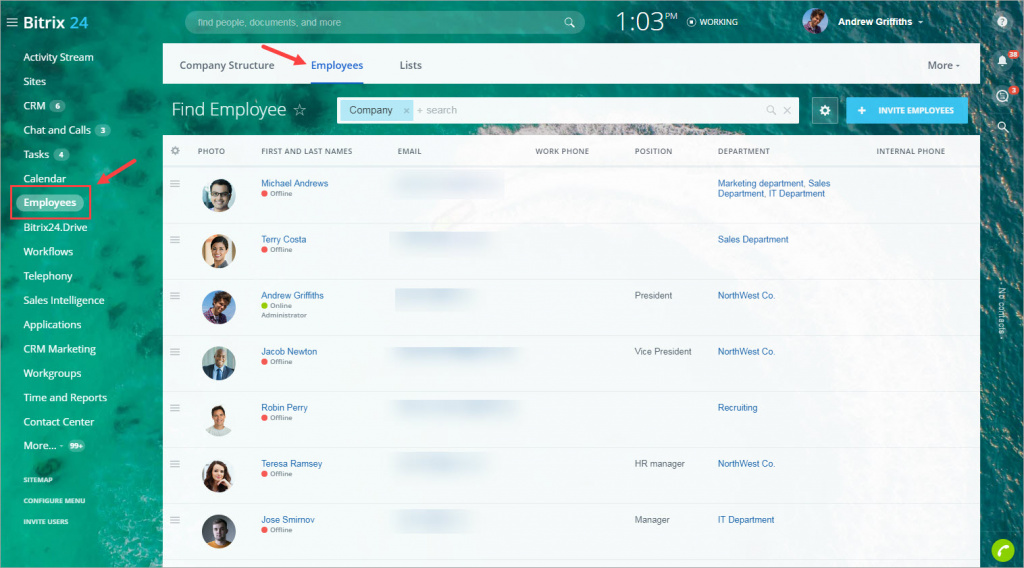This screenshot has height=568, width=1024.
Task: Open Contact Center in sidebar
Action: pos(59,422)
